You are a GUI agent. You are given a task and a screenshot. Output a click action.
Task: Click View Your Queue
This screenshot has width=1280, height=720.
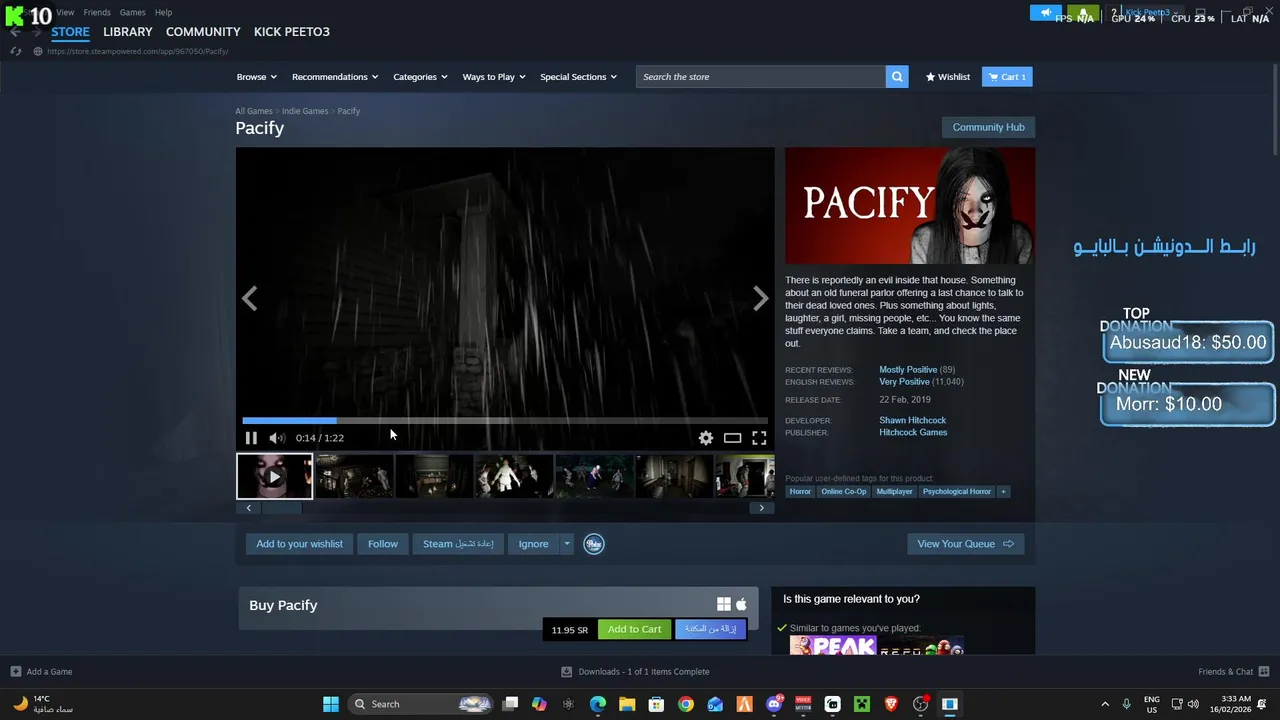(965, 544)
